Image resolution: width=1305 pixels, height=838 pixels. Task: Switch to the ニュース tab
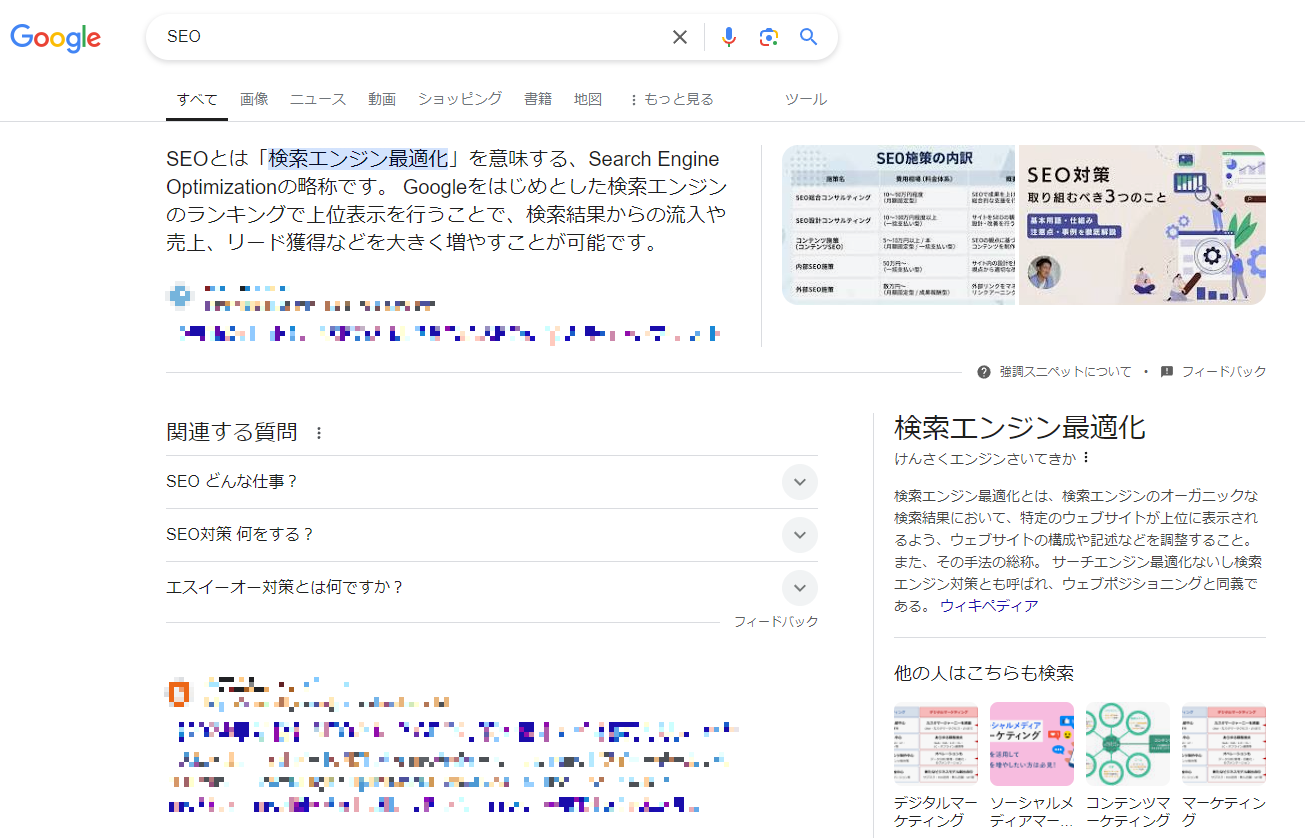pyautogui.click(x=317, y=99)
